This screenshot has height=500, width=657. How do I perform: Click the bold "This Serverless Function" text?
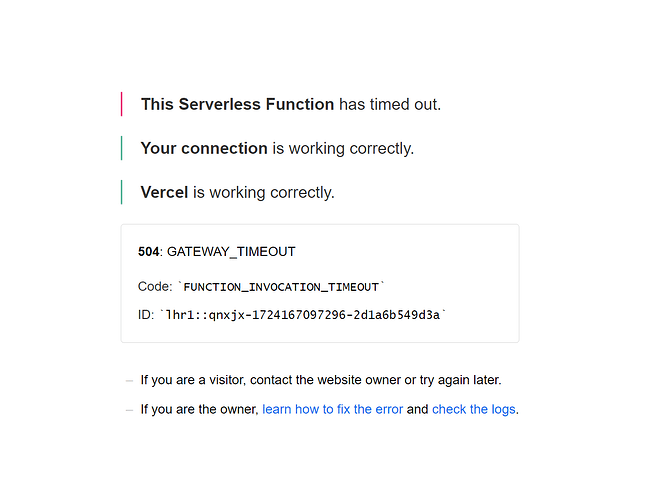tap(237, 104)
